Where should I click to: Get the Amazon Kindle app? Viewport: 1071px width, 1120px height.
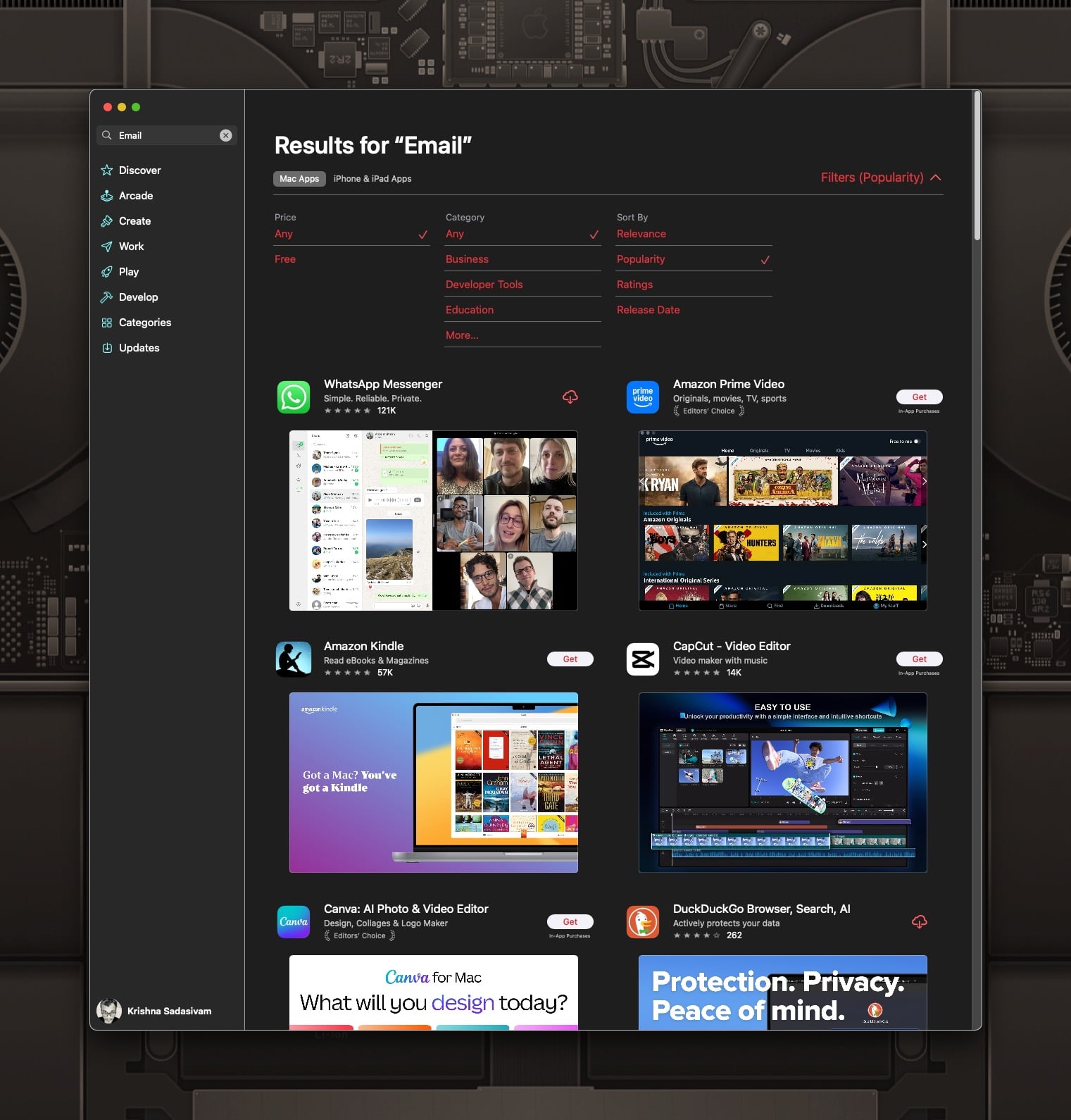tap(570, 659)
